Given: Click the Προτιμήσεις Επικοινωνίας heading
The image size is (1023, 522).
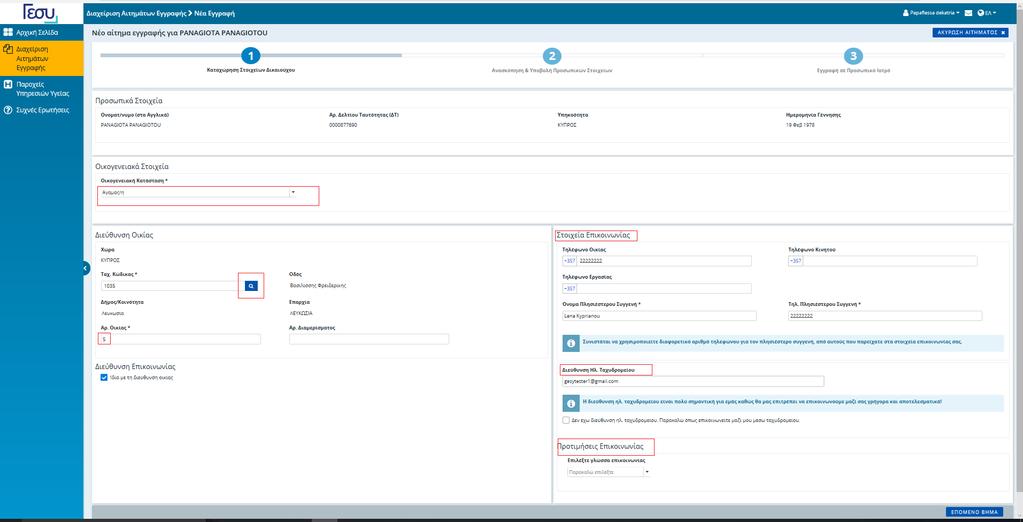Looking at the screenshot, I should pyautogui.click(x=600, y=447).
